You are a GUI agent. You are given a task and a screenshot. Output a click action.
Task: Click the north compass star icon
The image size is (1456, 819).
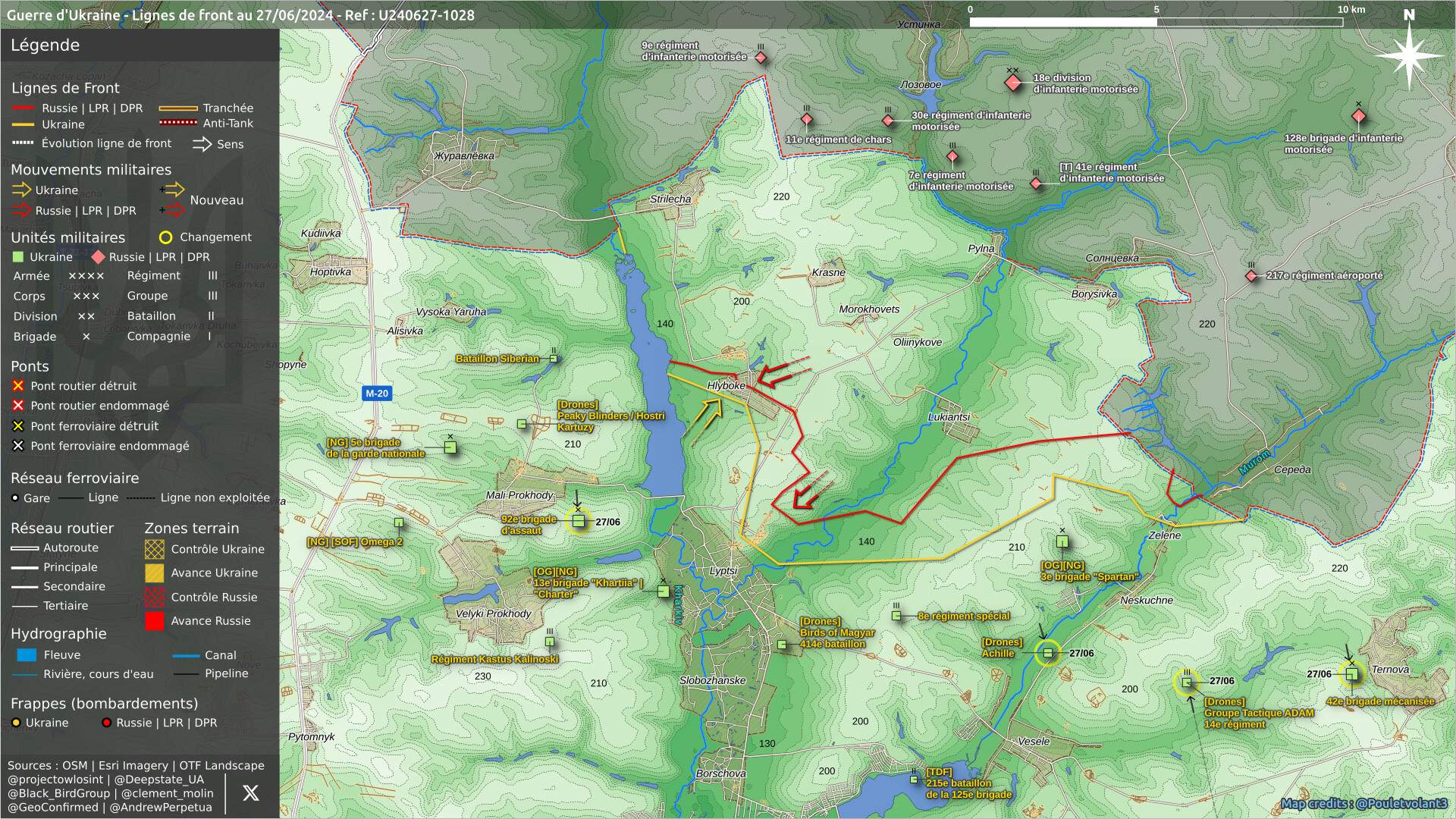pos(1408,55)
